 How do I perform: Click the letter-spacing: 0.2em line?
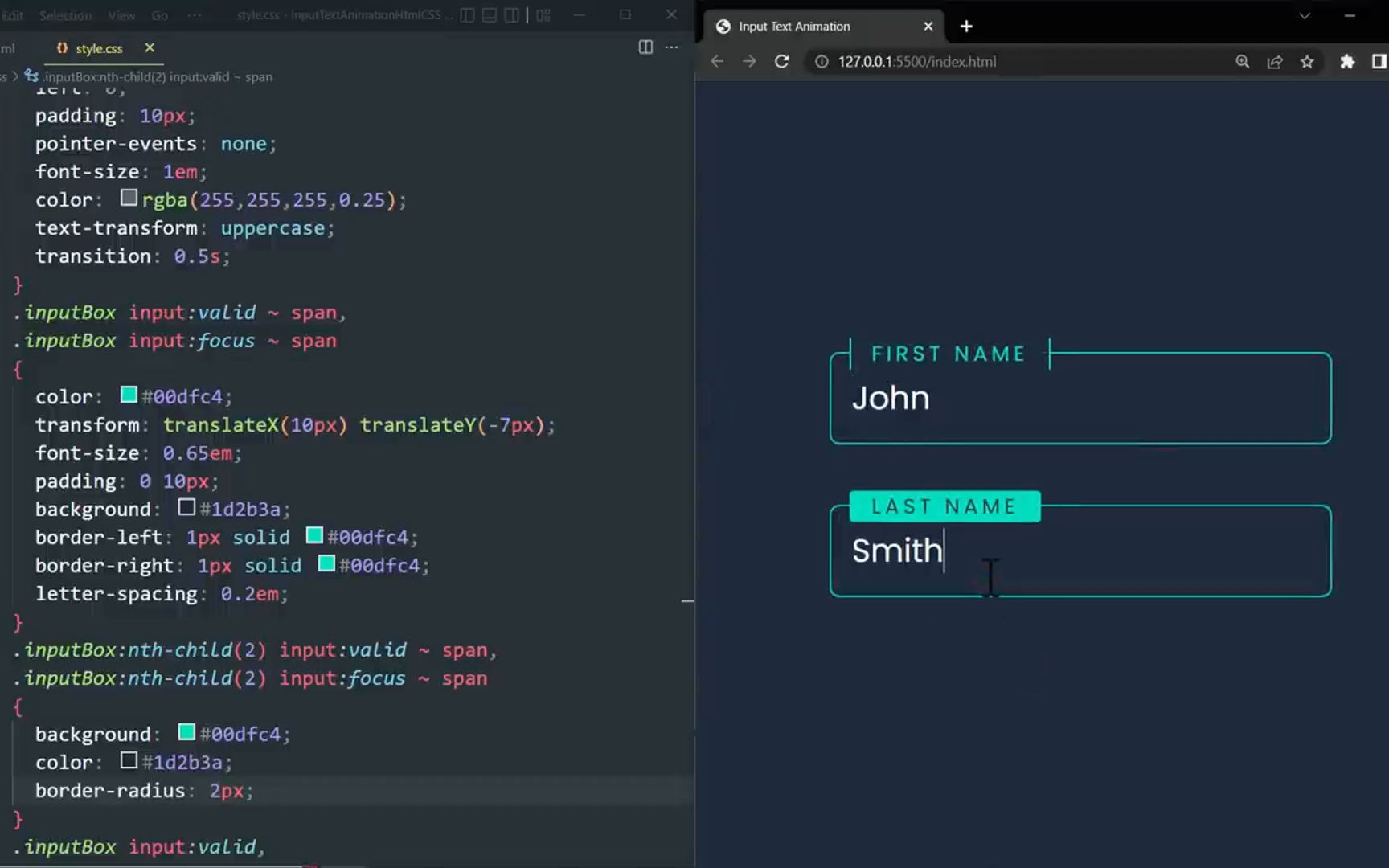[x=162, y=594]
